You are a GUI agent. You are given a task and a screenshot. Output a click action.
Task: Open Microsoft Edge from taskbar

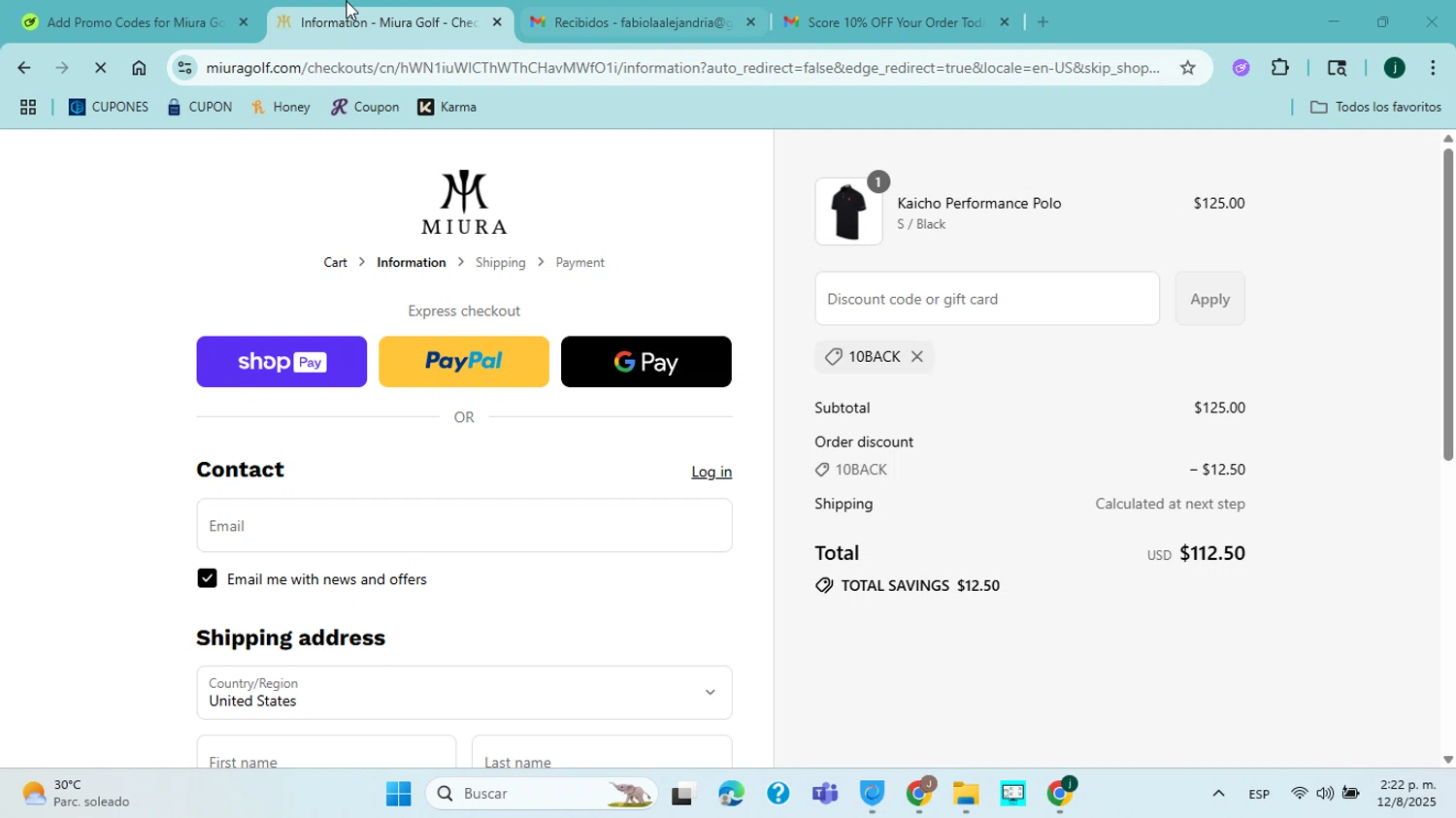(731, 794)
